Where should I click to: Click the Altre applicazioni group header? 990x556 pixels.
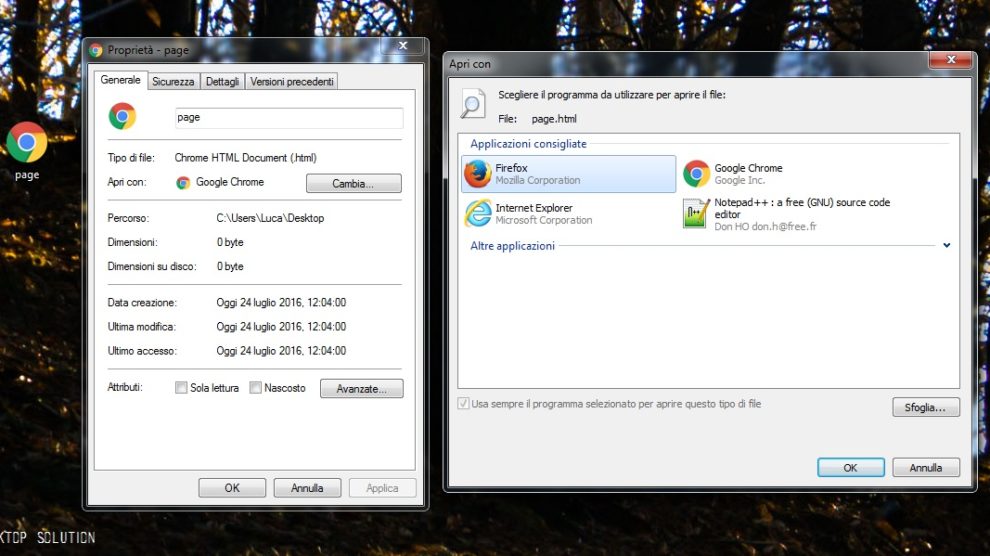point(512,245)
